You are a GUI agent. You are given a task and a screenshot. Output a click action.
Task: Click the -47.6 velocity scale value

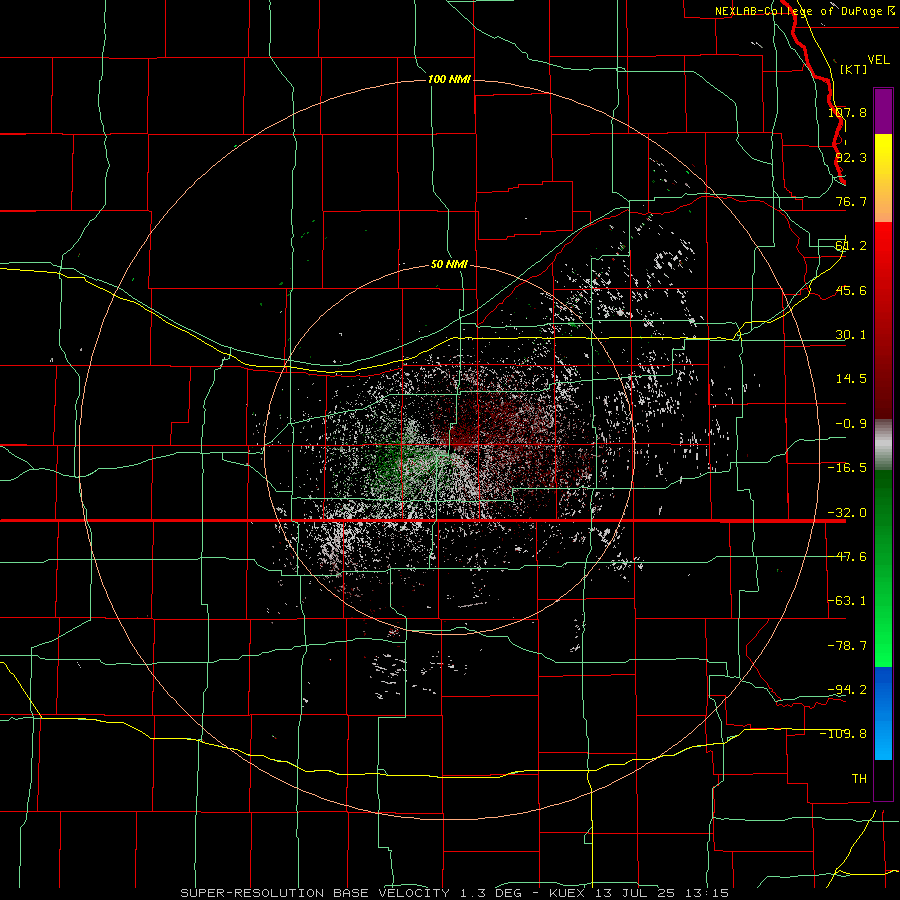[847, 557]
